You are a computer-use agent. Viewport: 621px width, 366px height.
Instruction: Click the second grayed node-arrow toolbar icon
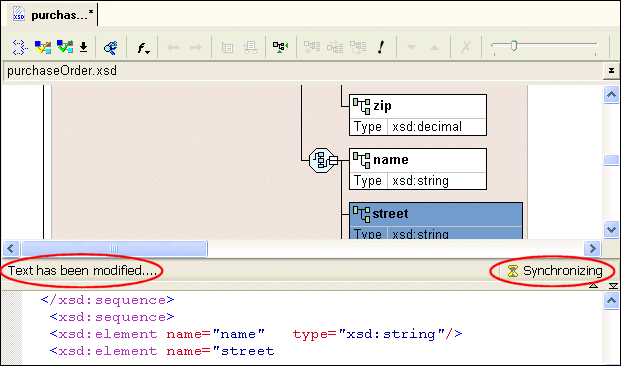pos(335,47)
